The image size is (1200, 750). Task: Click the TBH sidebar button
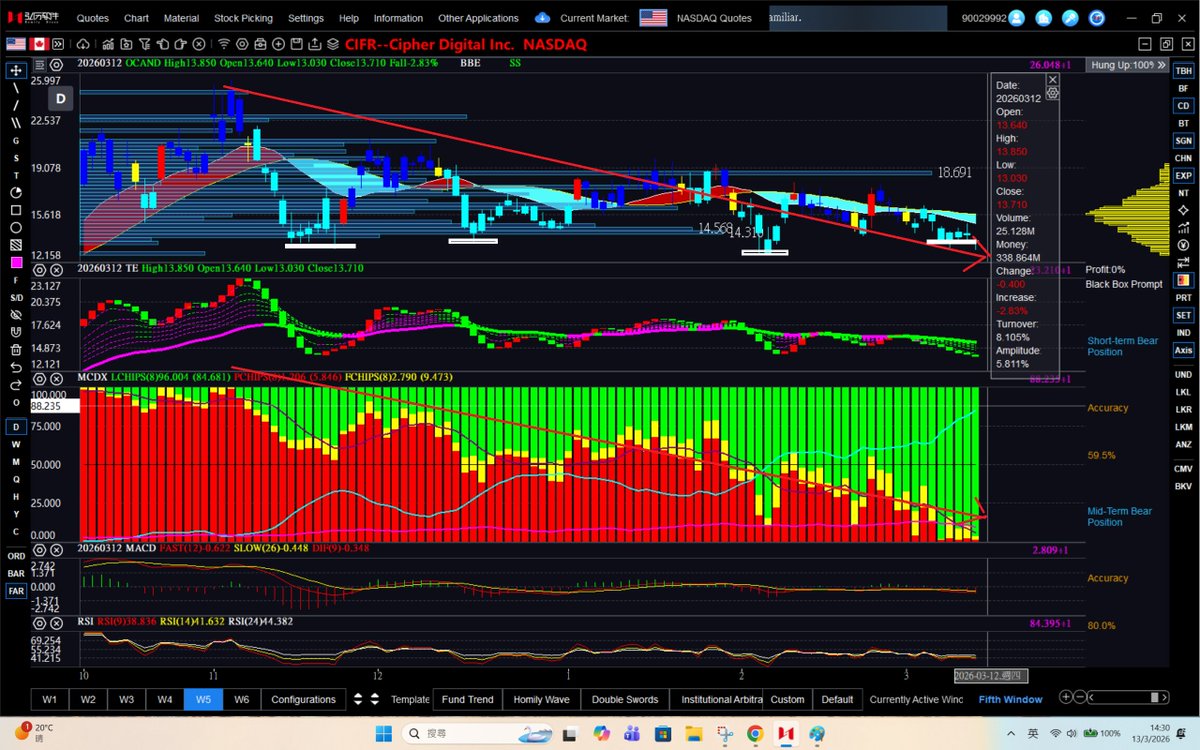(x=1183, y=71)
